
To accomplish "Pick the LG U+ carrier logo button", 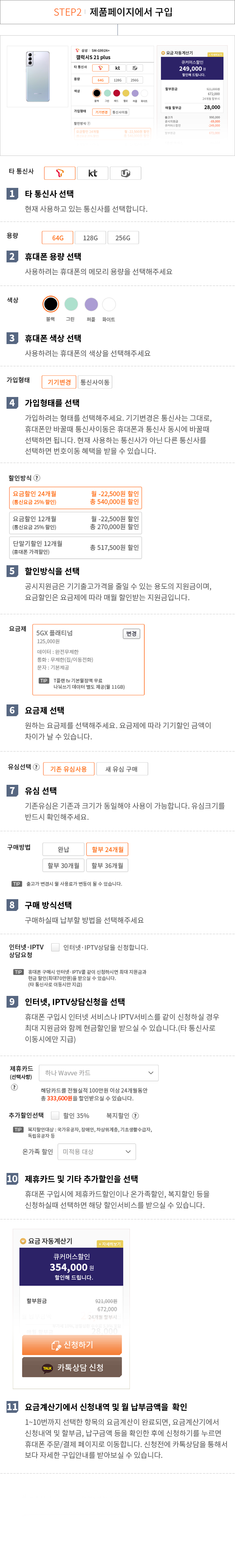I will click(x=125, y=173).
